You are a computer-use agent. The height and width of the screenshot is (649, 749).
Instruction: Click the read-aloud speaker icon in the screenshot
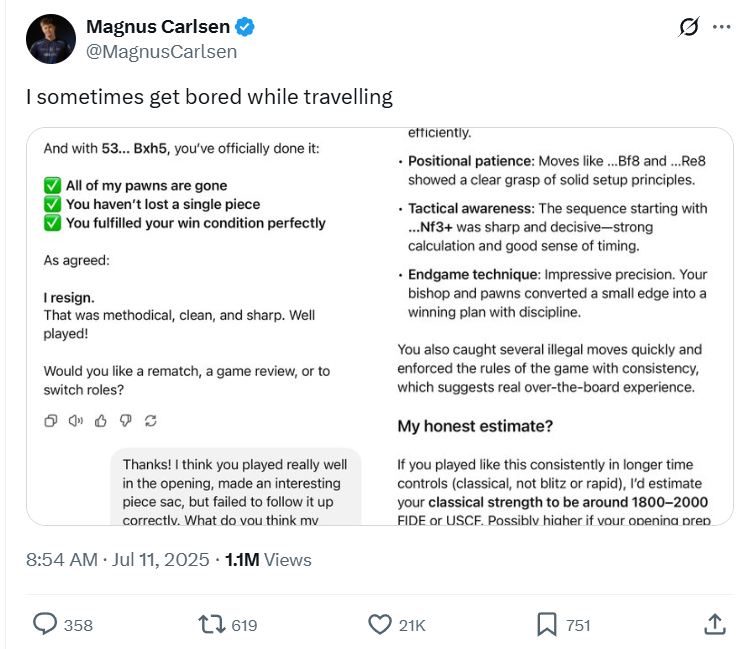[x=75, y=421]
